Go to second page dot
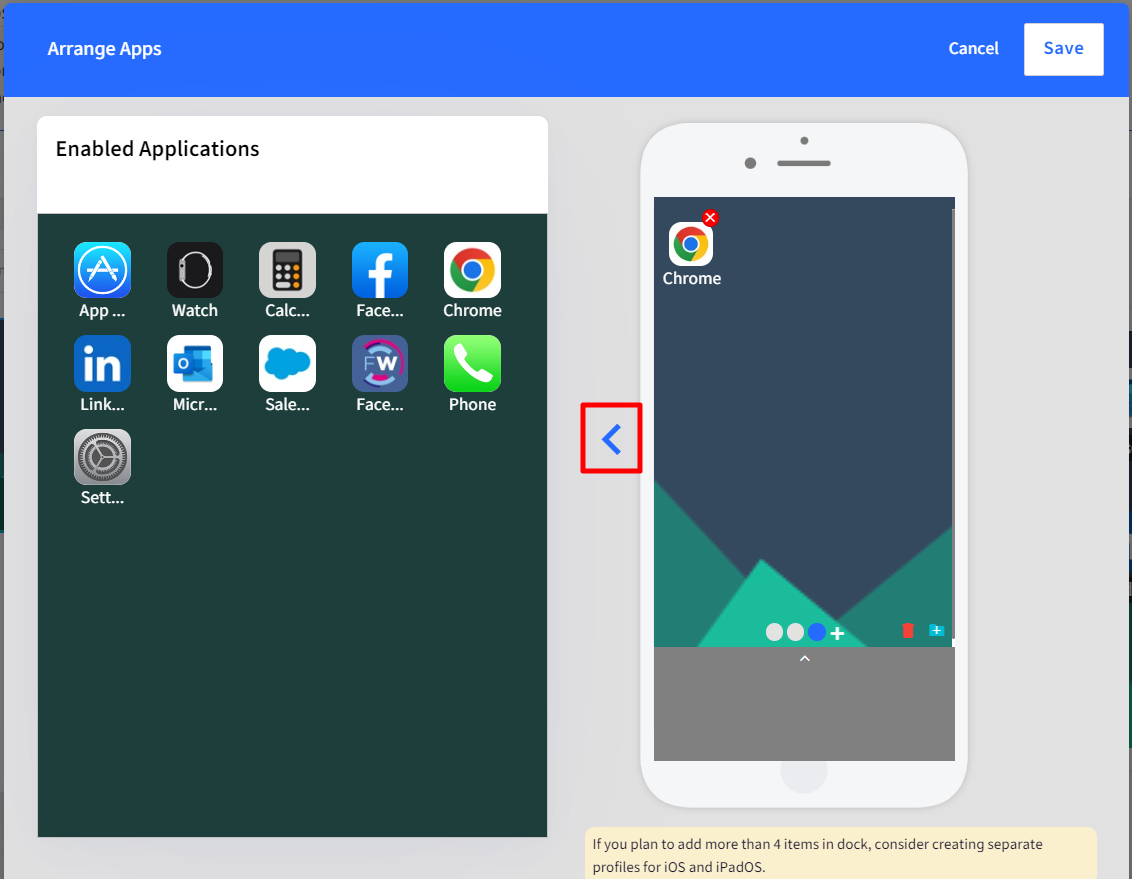1132x879 pixels. (795, 632)
